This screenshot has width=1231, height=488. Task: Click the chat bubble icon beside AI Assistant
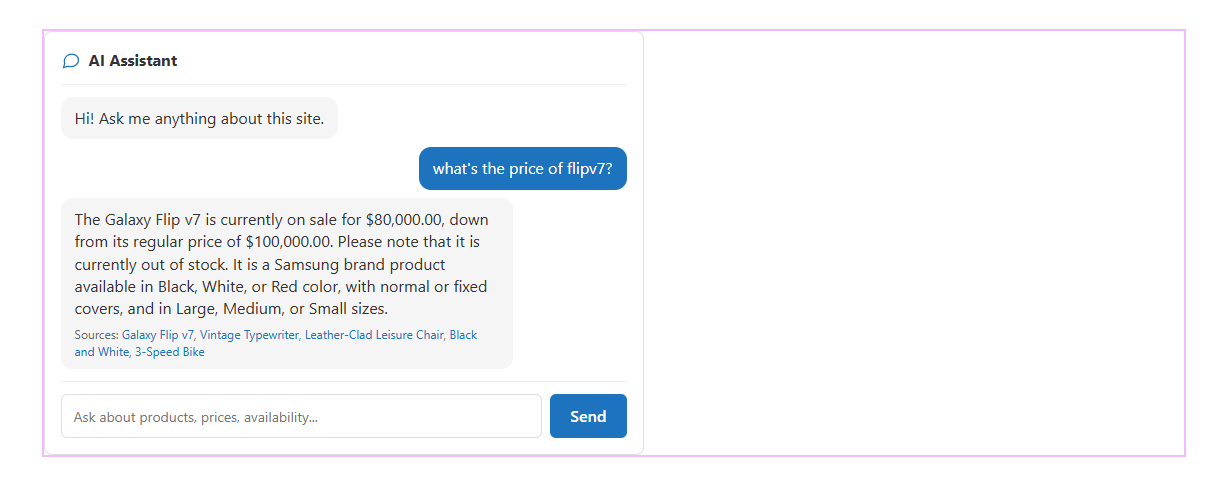71,61
